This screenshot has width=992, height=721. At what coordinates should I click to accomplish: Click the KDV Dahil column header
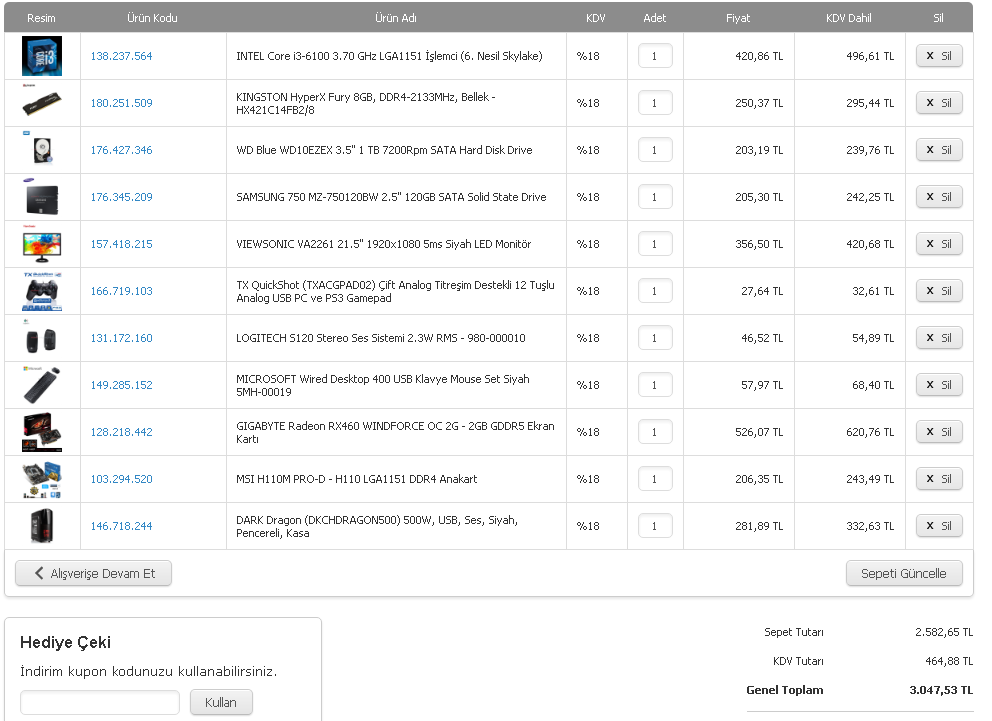pos(848,18)
